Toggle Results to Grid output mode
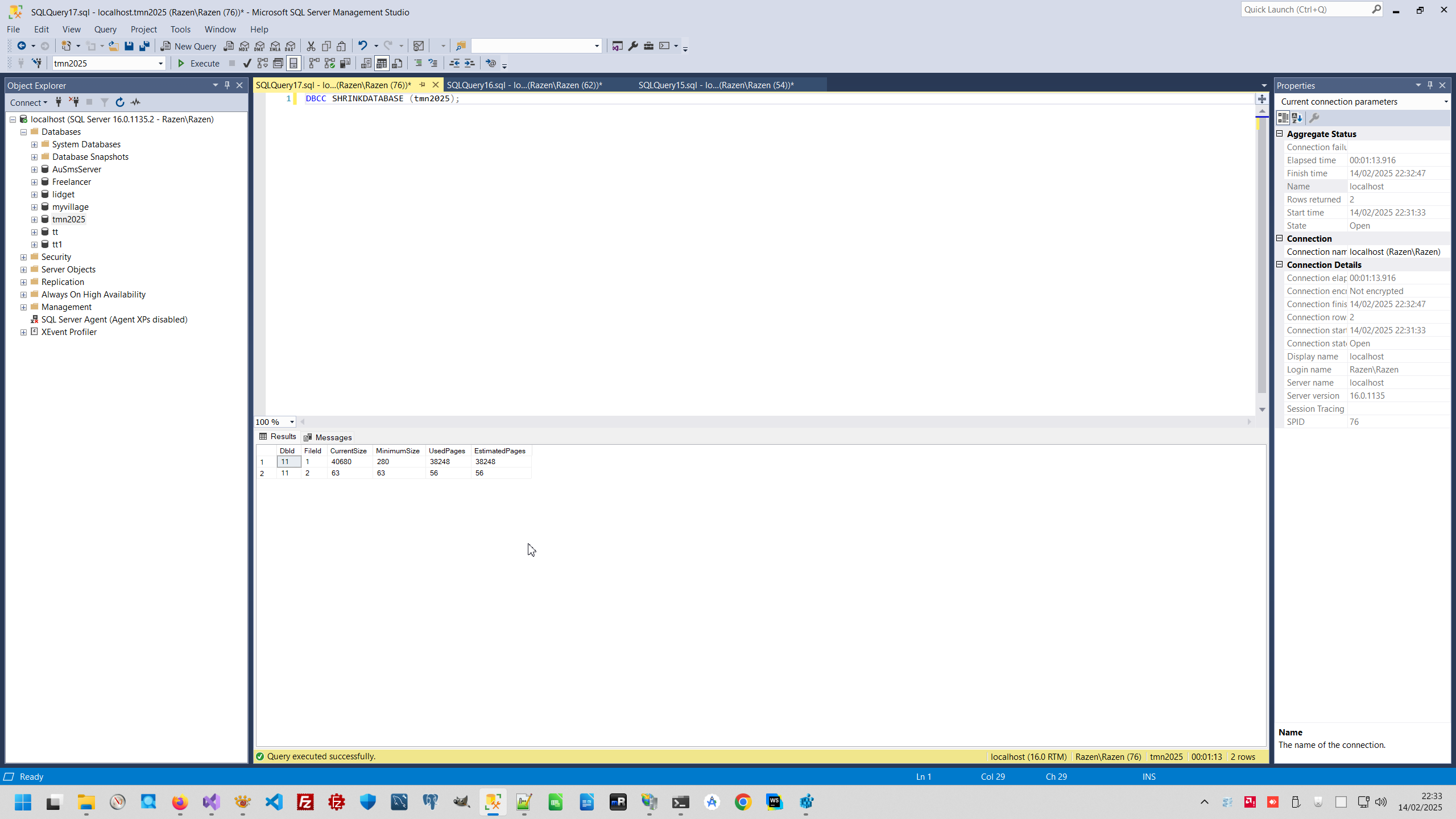The height and width of the screenshot is (819, 1456). tap(382, 63)
